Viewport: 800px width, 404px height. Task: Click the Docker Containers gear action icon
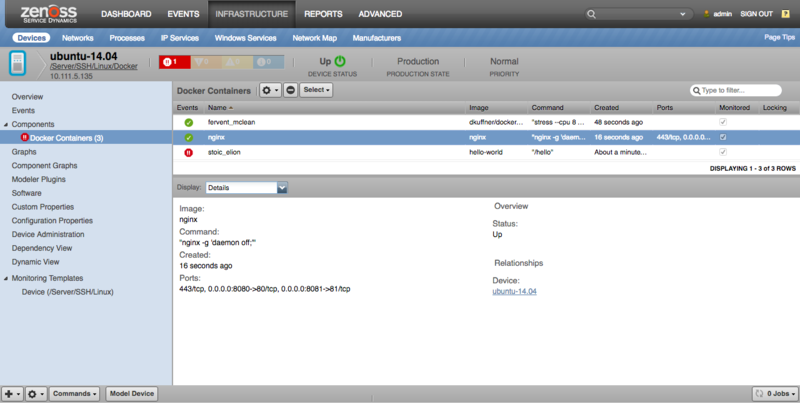coord(270,90)
